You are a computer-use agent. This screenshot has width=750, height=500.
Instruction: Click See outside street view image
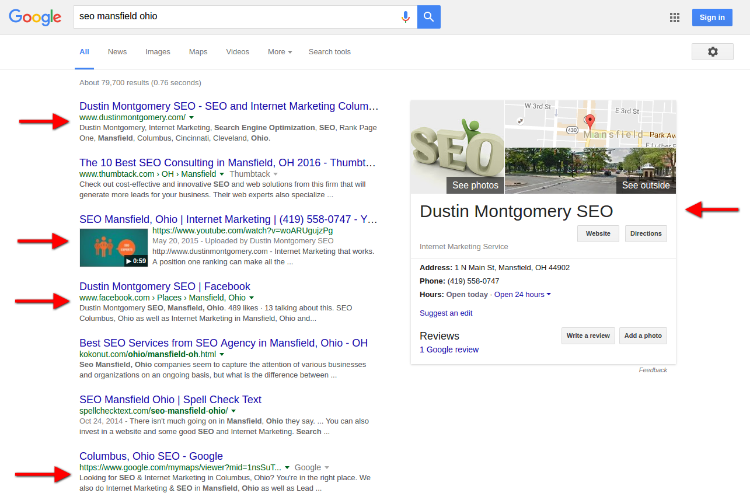[x=646, y=185]
